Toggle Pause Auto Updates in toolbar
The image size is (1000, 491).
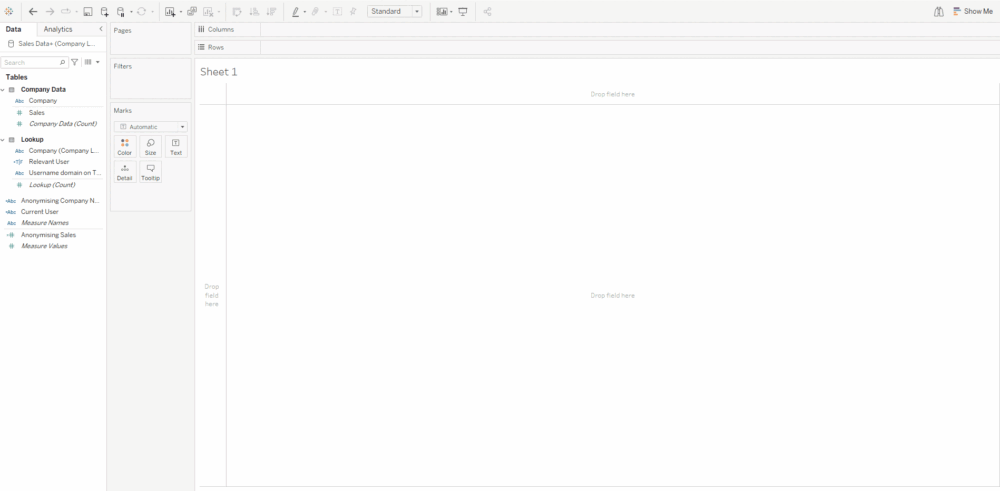point(122,12)
